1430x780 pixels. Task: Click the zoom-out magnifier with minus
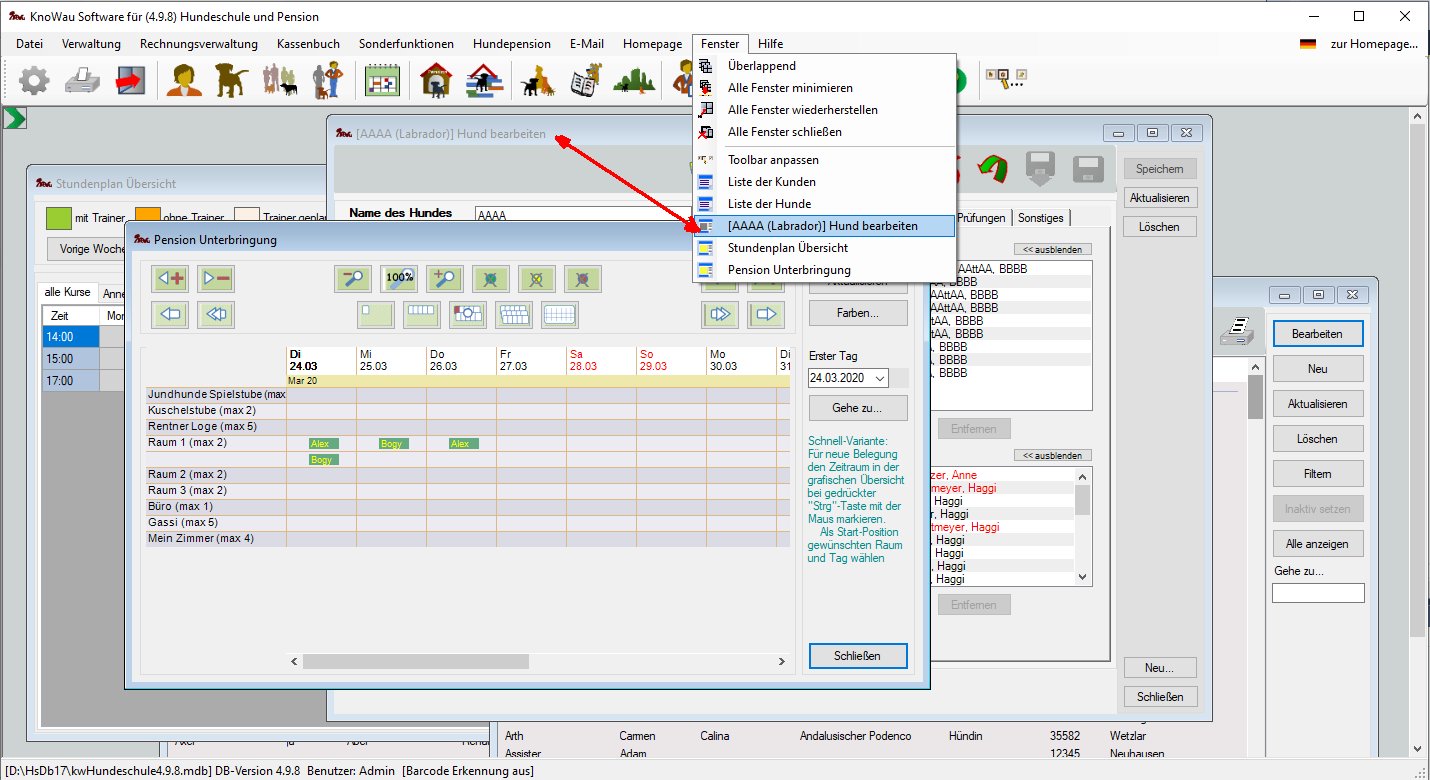click(x=353, y=278)
